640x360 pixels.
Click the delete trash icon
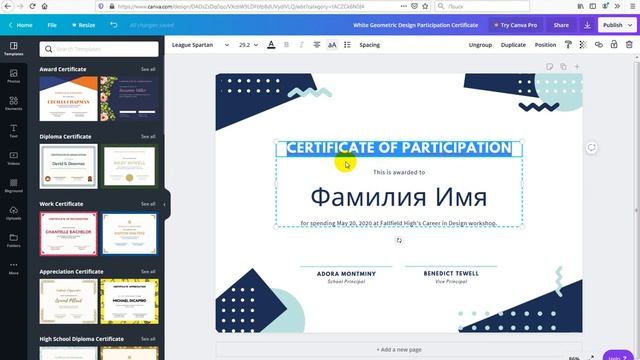629,45
